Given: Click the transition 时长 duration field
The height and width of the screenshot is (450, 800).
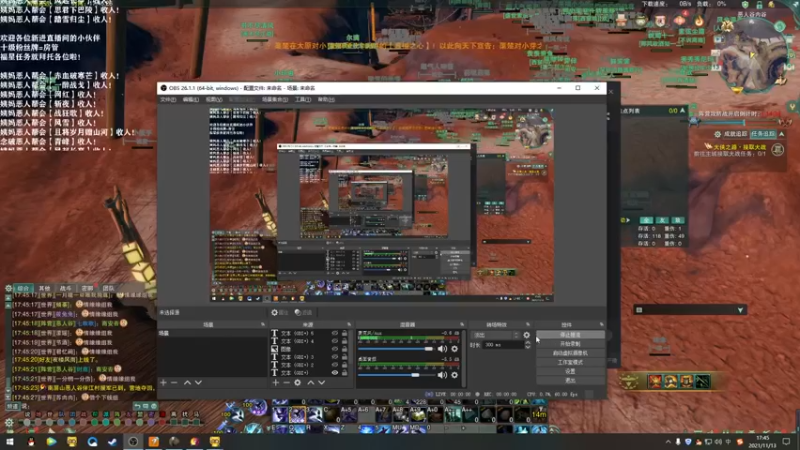Looking at the screenshot, I should [503, 345].
